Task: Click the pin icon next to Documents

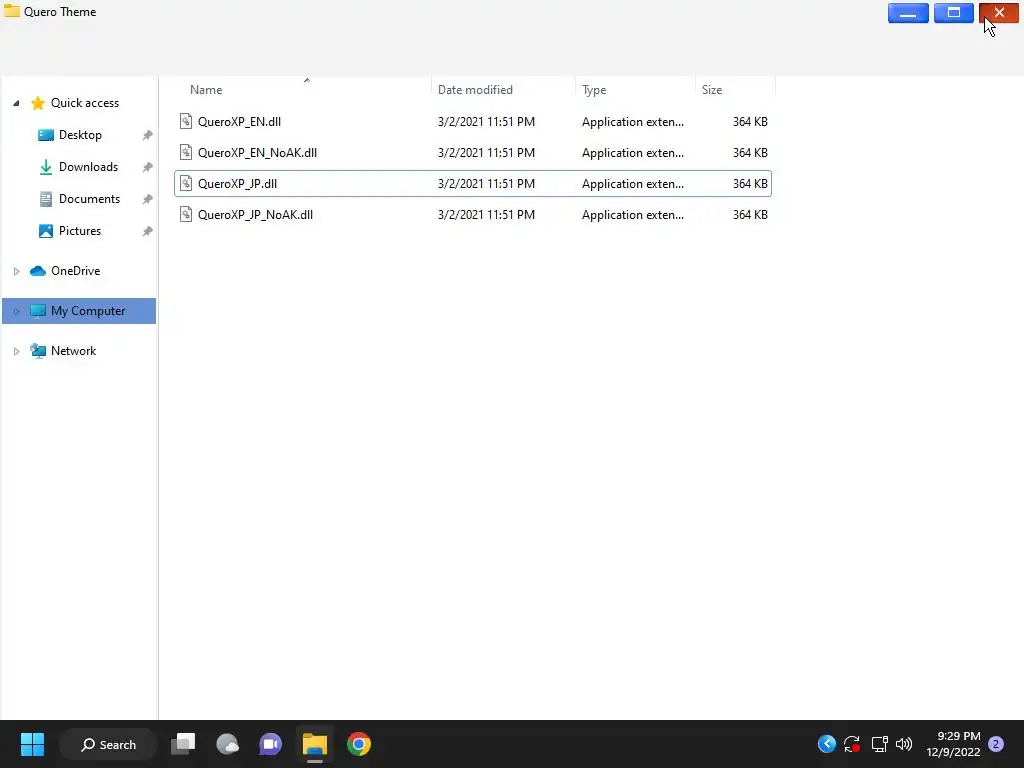Action: [148, 199]
